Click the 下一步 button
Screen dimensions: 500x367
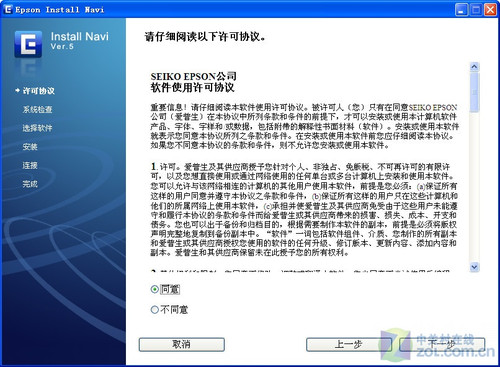coord(442,345)
